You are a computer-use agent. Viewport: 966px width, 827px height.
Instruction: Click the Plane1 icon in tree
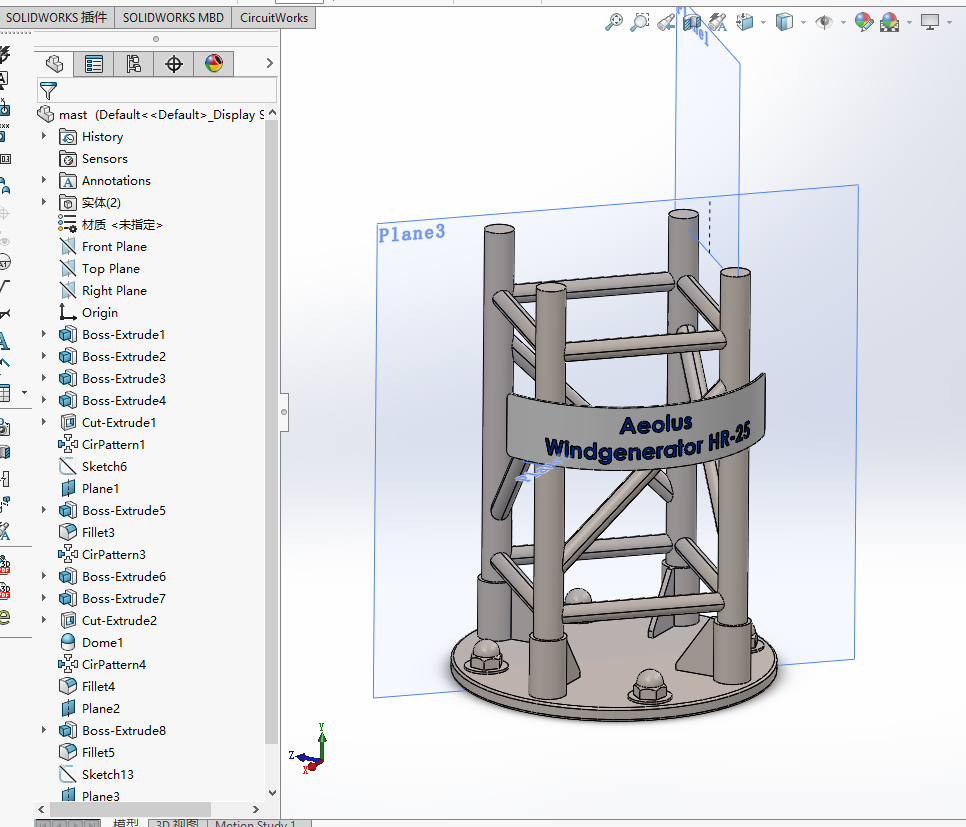pos(68,489)
